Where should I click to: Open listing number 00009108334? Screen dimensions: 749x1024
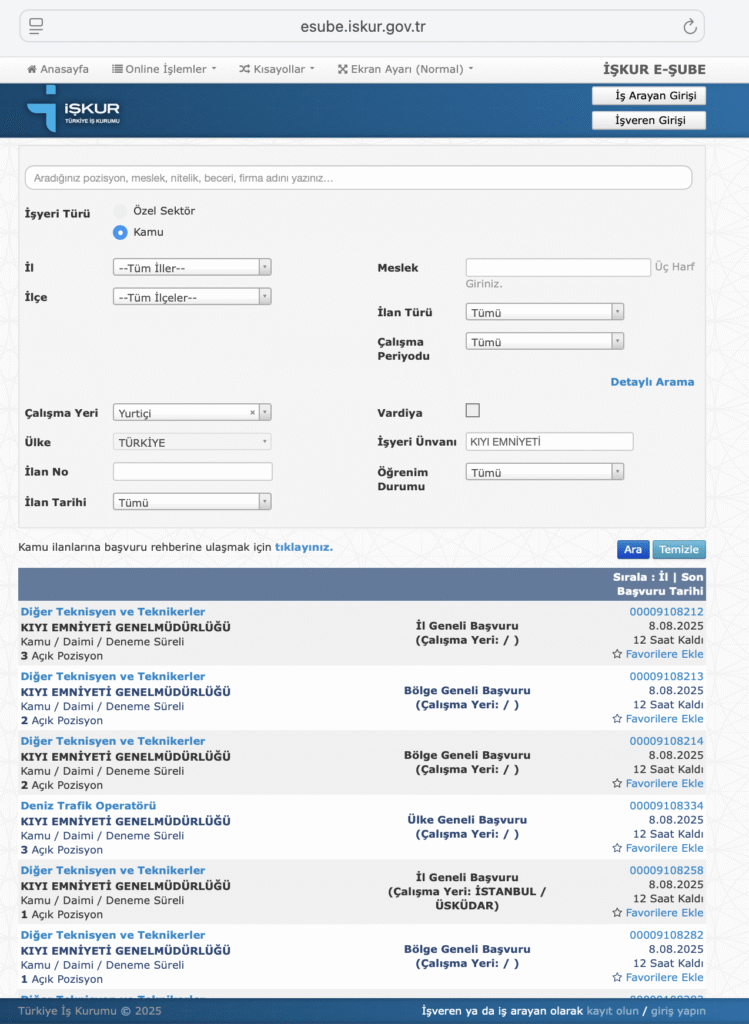666,806
